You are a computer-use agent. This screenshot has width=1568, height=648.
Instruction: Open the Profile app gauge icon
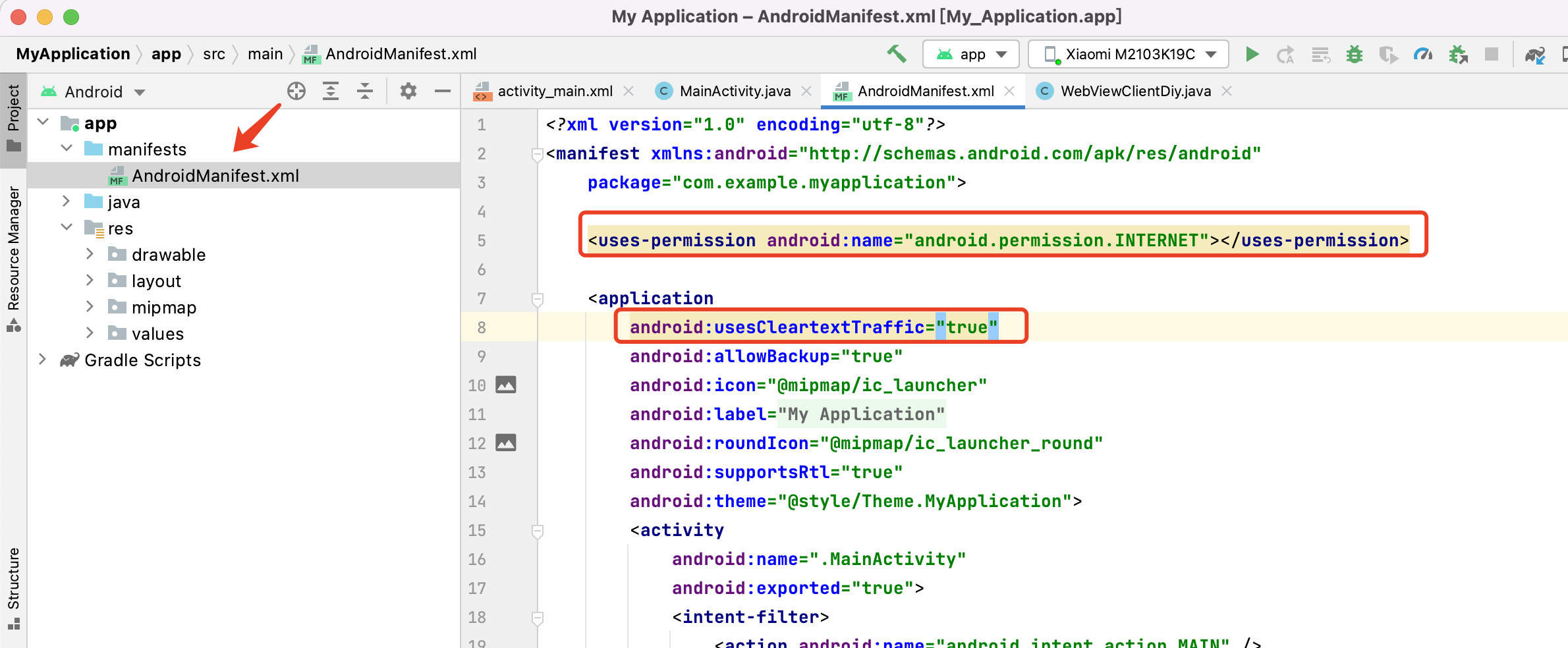[1423, 54]
